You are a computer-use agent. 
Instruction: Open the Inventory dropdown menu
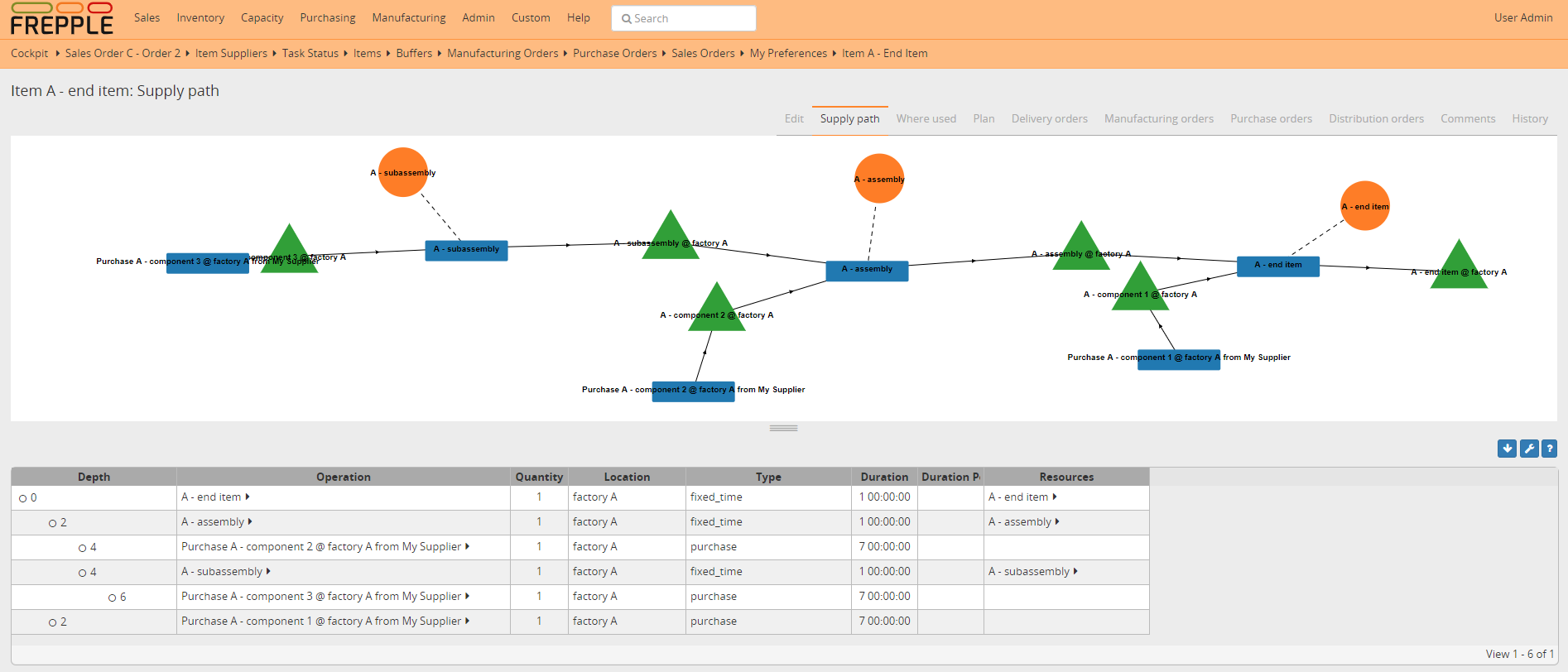[x=200, y=17]
